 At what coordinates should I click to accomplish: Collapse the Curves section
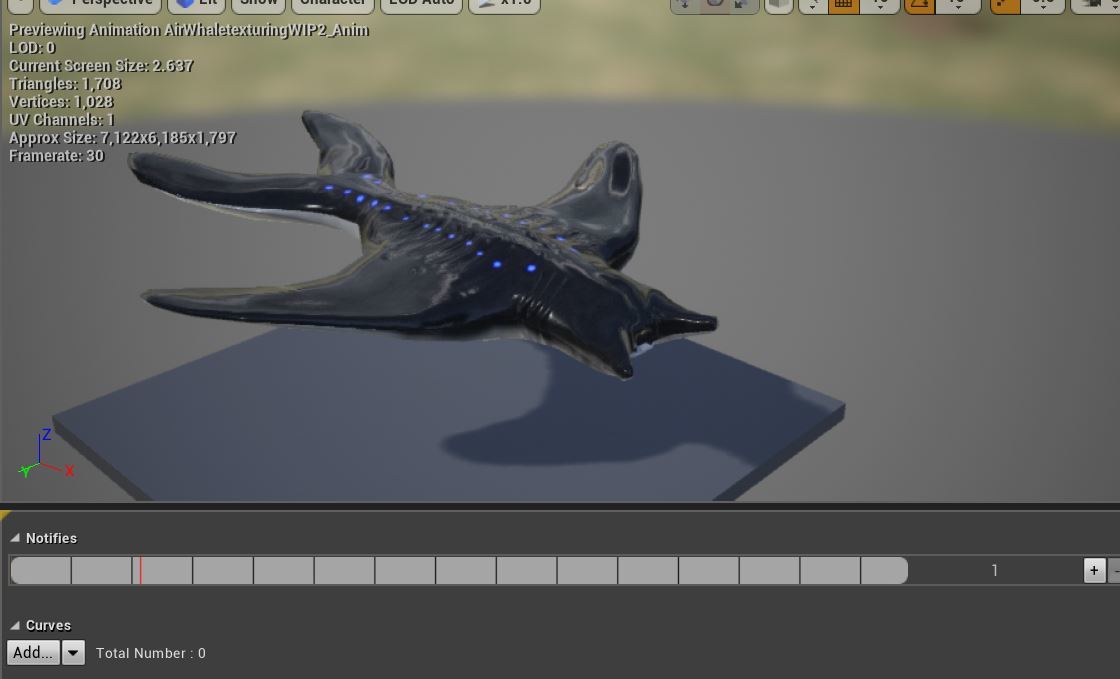click(14, 625)
